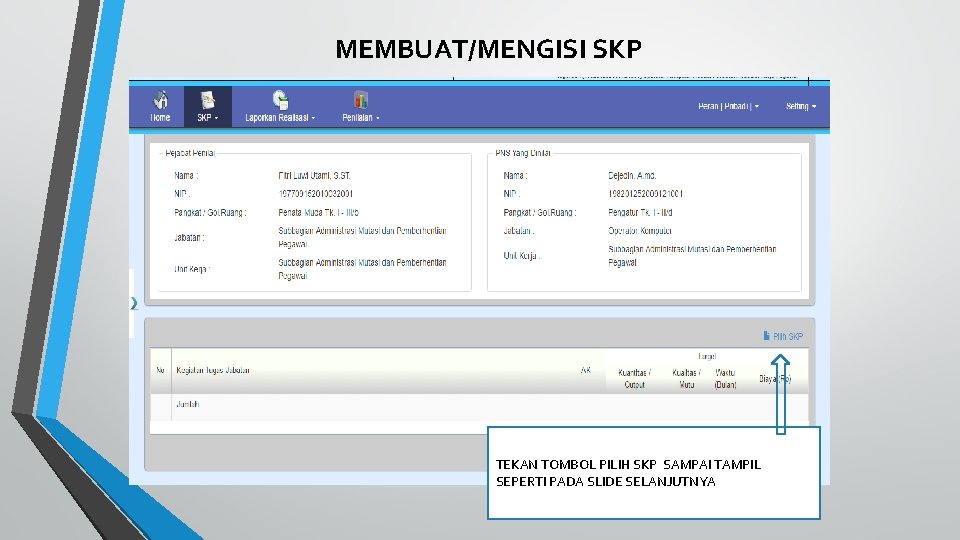
Task: Select the AK column header
Action: pyautogui.click(x=586, y=370)
